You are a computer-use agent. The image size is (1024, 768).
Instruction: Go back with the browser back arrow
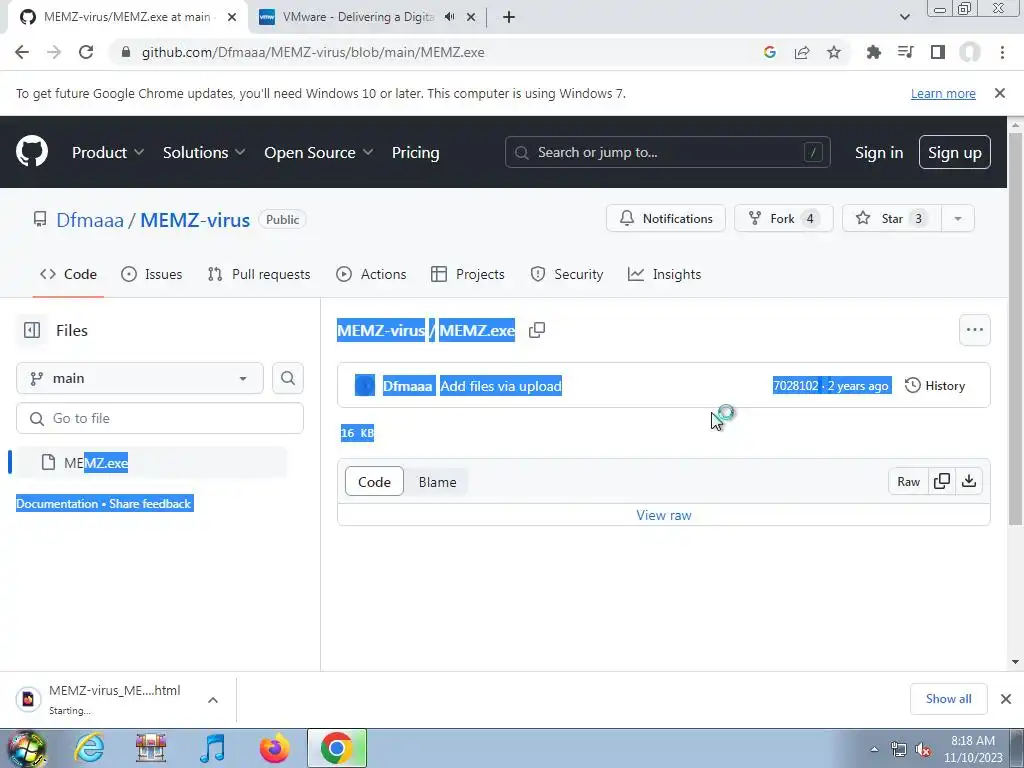click(22, 52)
